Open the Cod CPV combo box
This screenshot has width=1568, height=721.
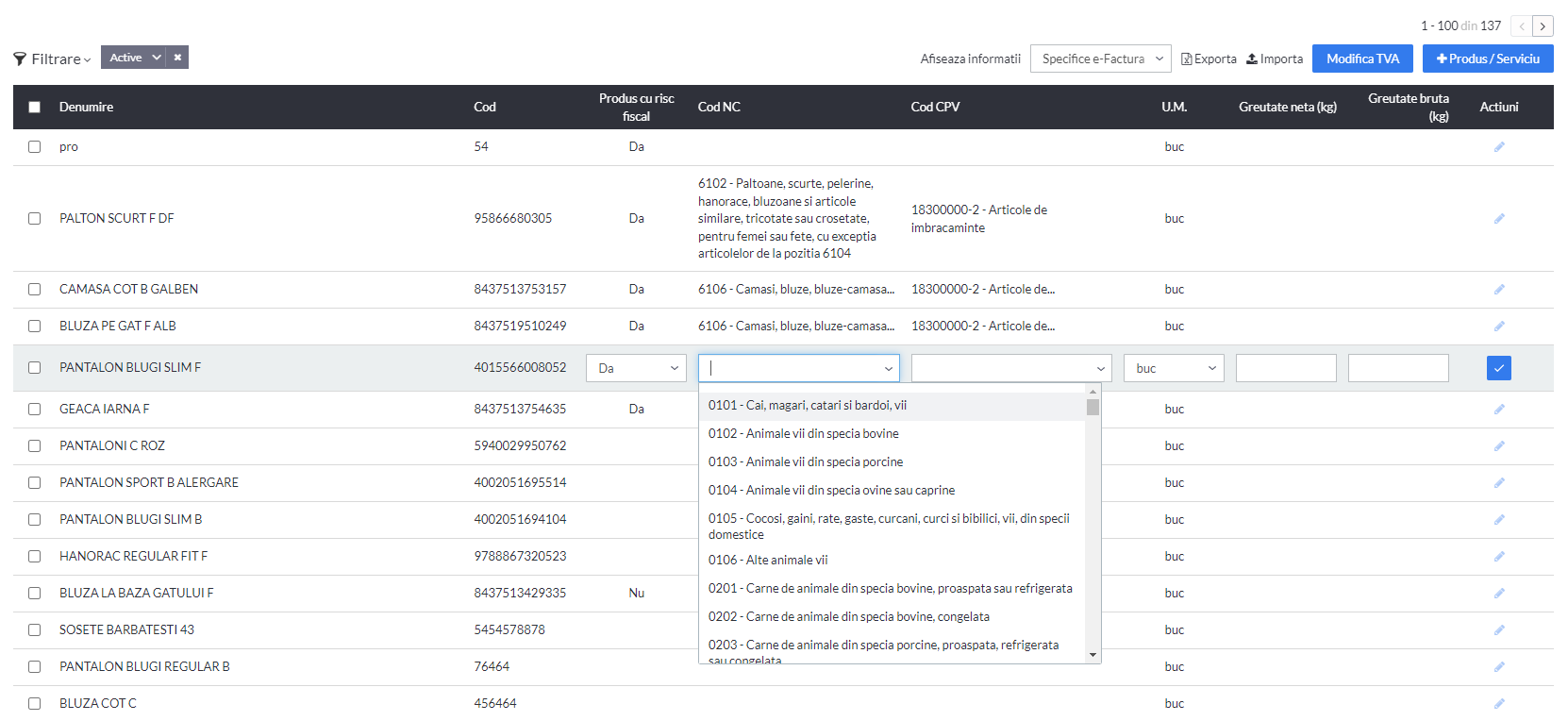(1011, 368)
